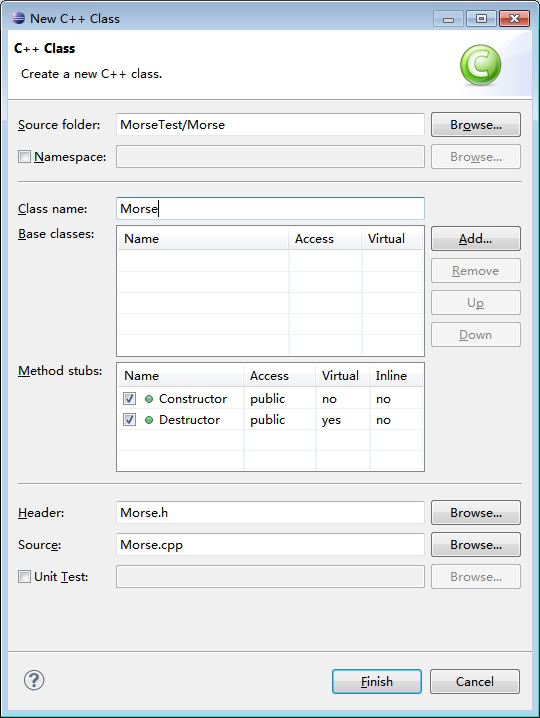Click the green dot beside Constructor
The width and height of the screenshot is (540, 718).
click(x=149, y=399)
